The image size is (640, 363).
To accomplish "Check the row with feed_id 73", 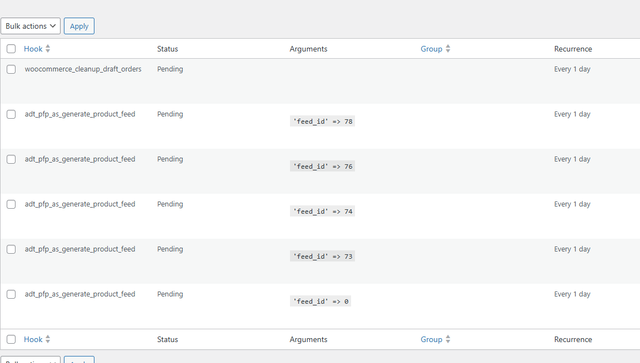I will (11, 249).
